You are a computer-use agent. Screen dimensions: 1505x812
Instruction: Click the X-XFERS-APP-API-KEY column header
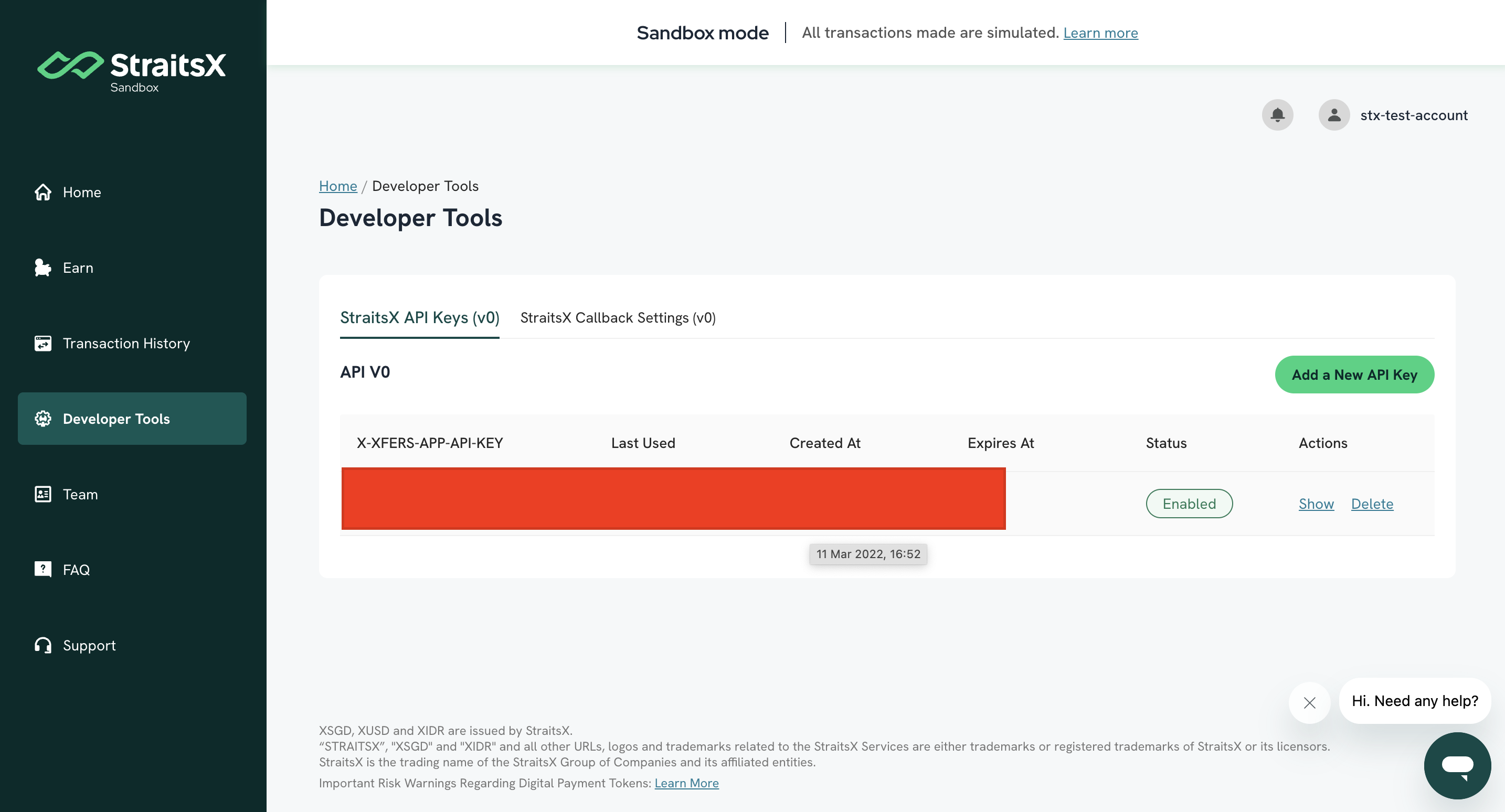coord(429,443)
